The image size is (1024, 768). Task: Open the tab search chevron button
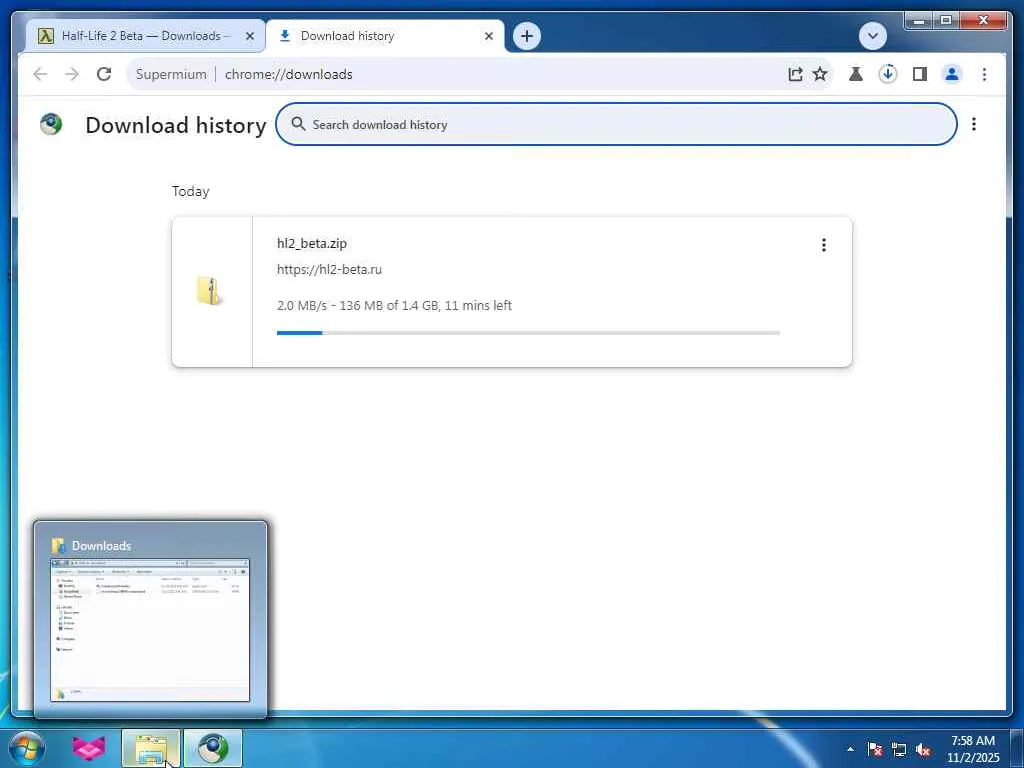pos(872,36)
